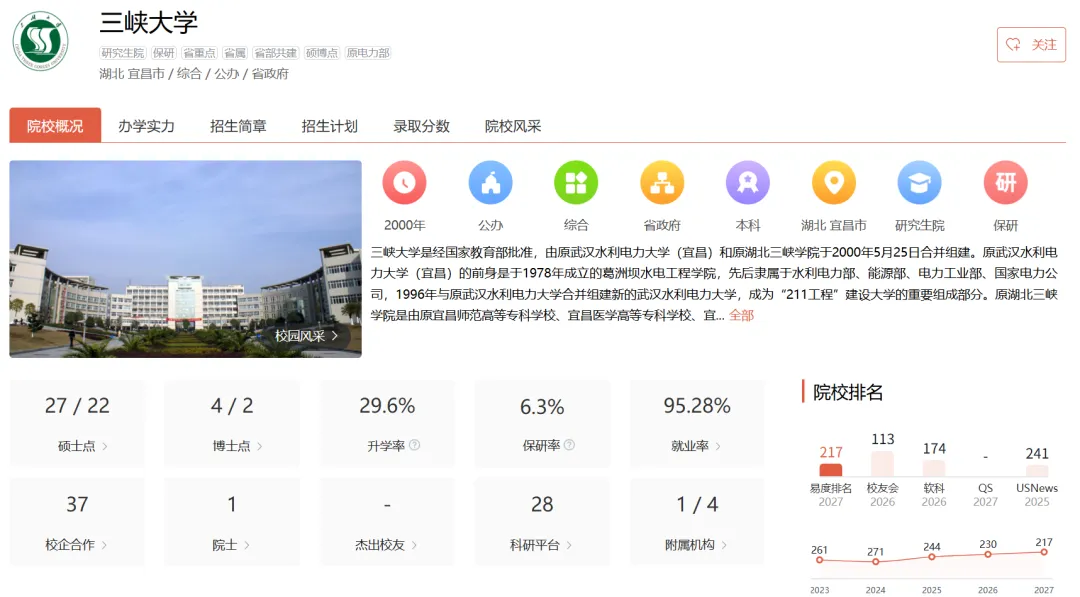Click the help icon beside 保研率
Image resolution: width=1080 pixels, height=597 pixels.
(x=570, y=445)
